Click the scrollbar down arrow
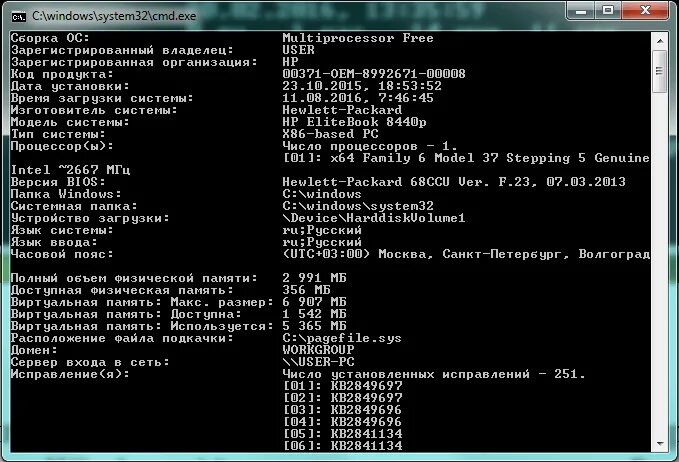Viewport: 679px width, 462px height. (660, 443)
